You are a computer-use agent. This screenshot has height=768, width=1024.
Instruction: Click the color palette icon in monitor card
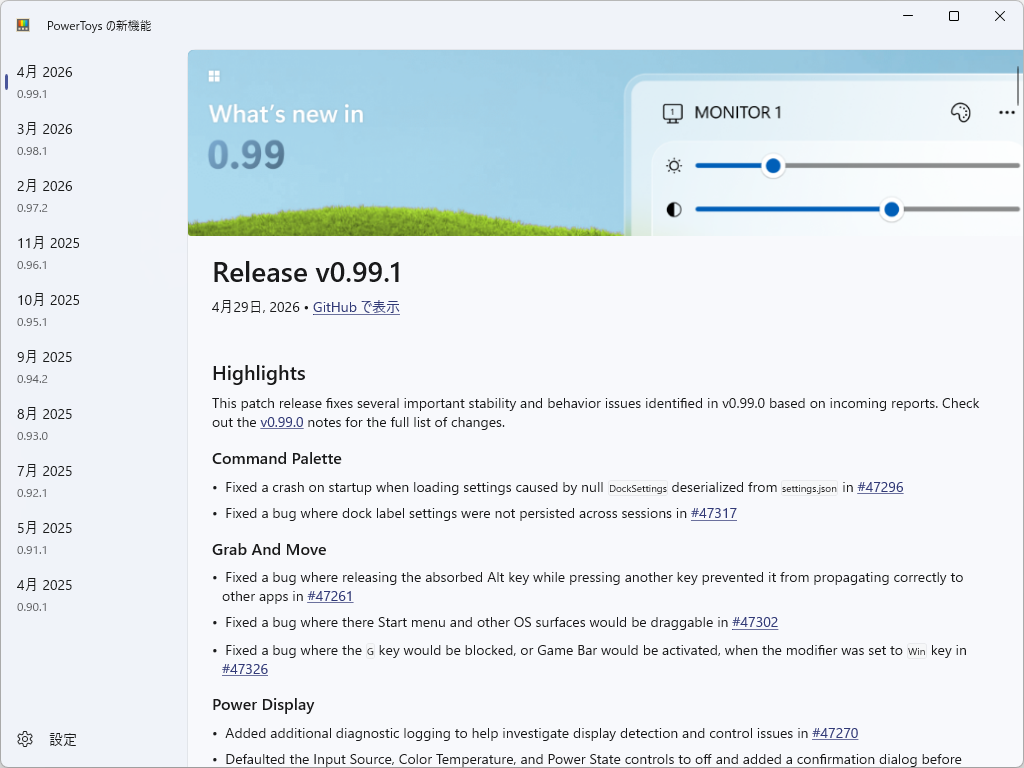coord(961,113)
